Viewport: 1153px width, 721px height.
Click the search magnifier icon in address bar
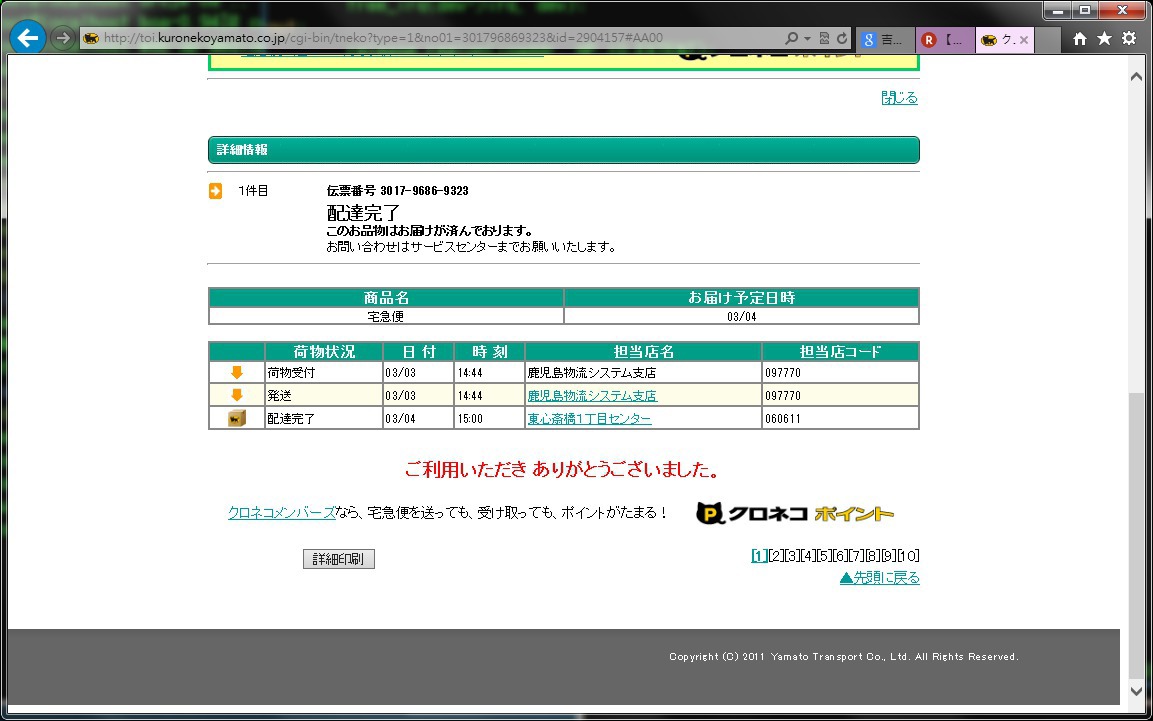tap(791, 39)
